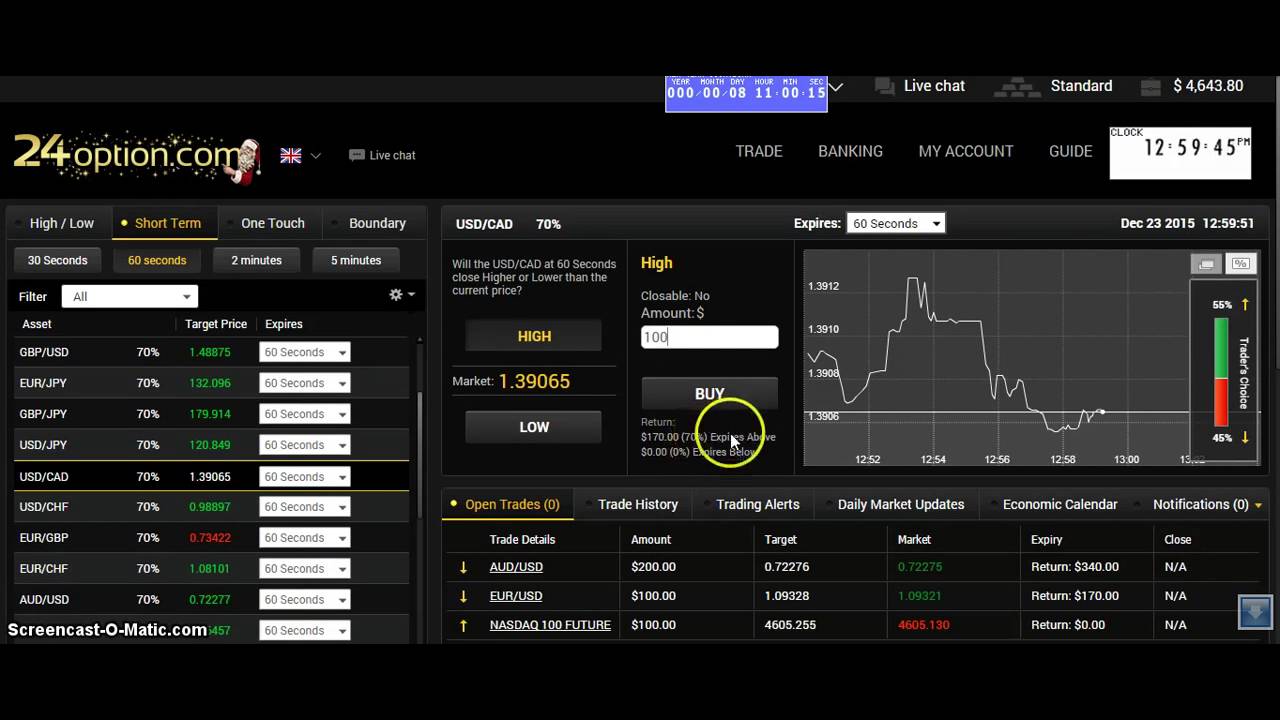Switch chart to line view icon
This screenshot has height=720, width=1280.
coord(1207,264)
